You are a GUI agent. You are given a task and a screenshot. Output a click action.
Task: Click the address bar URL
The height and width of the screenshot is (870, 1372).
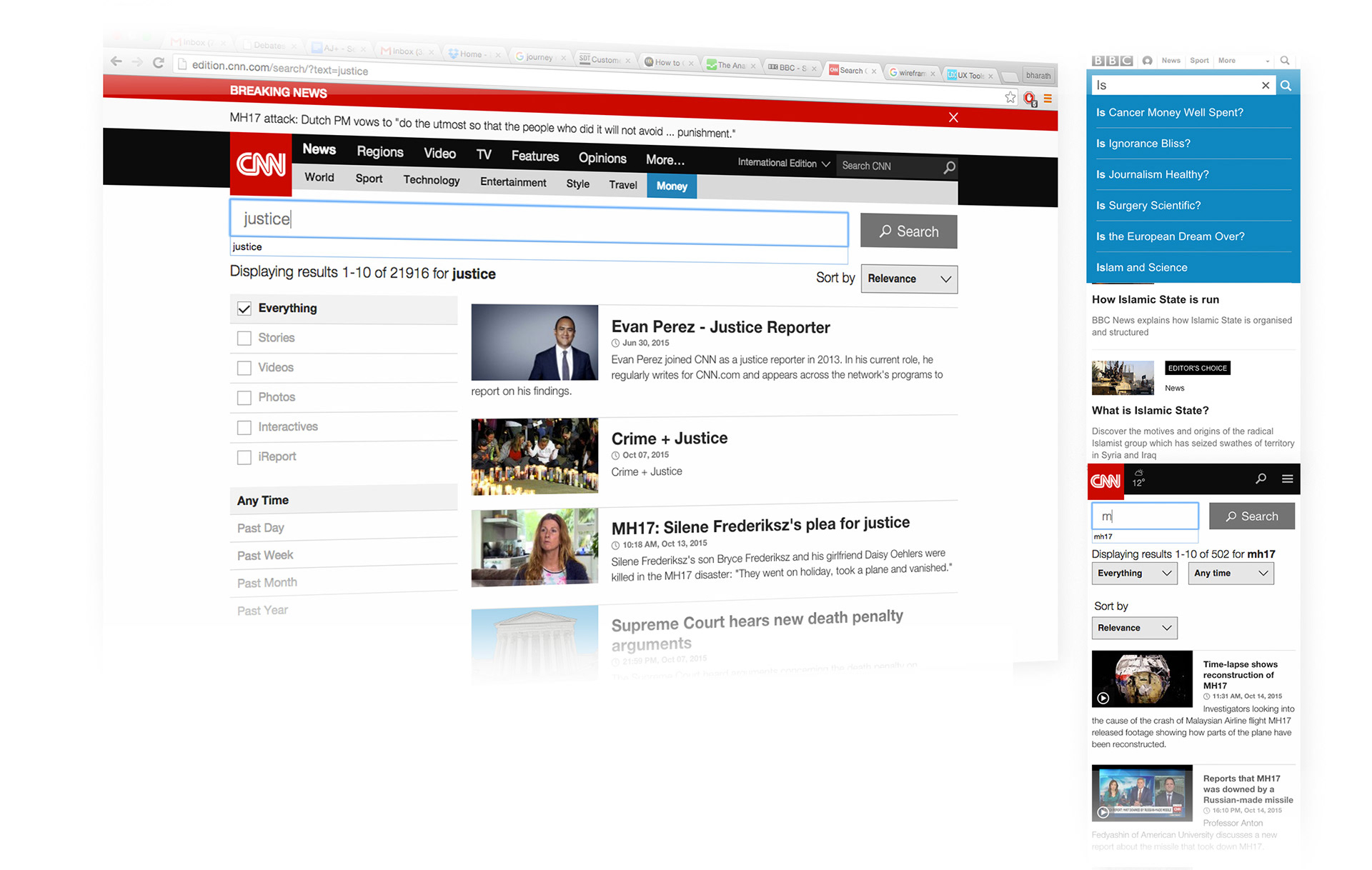click(x=280, y=69)
